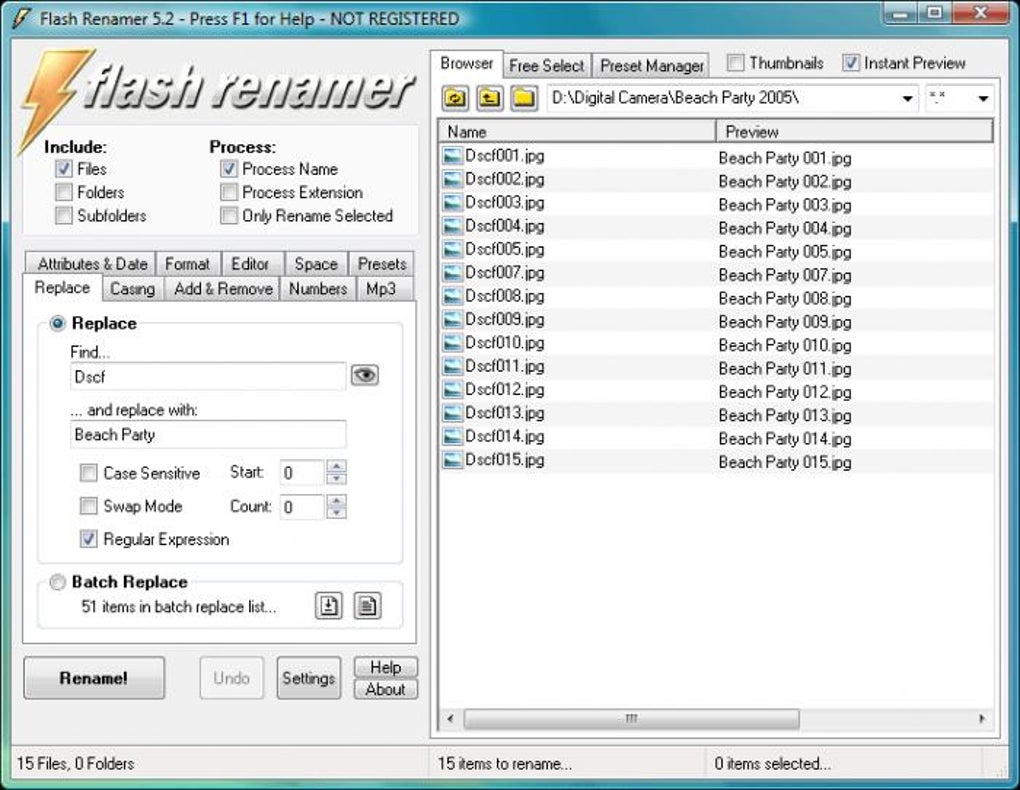Screen dimensions: 1020x790
Task: Select the Batch Replace radio button
Action: click(x=58, y=582)
